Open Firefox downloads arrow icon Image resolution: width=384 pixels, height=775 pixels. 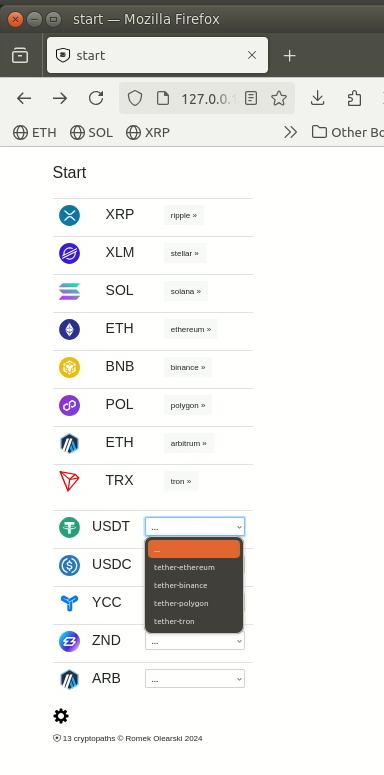coord(317,98)
